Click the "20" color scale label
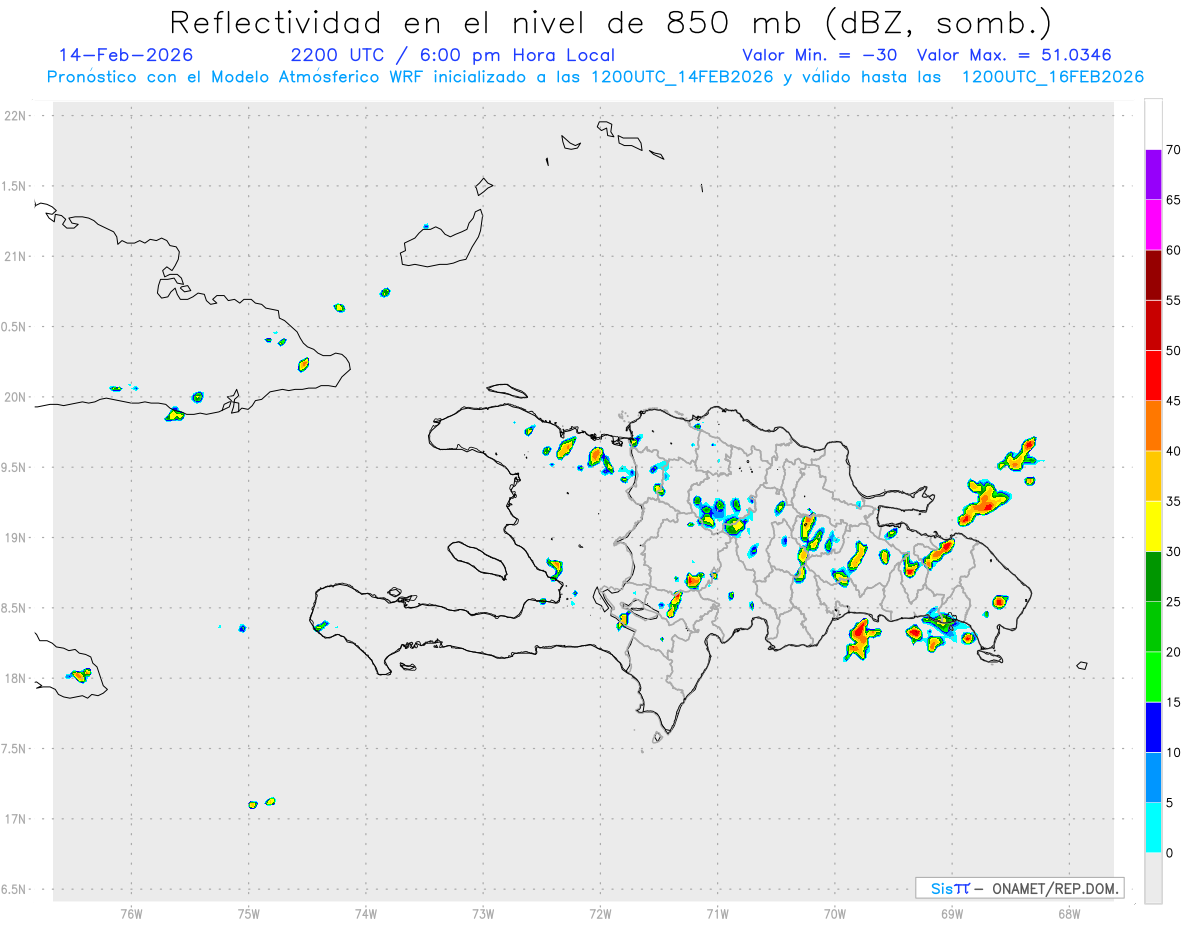 [x=1173, y=652]
